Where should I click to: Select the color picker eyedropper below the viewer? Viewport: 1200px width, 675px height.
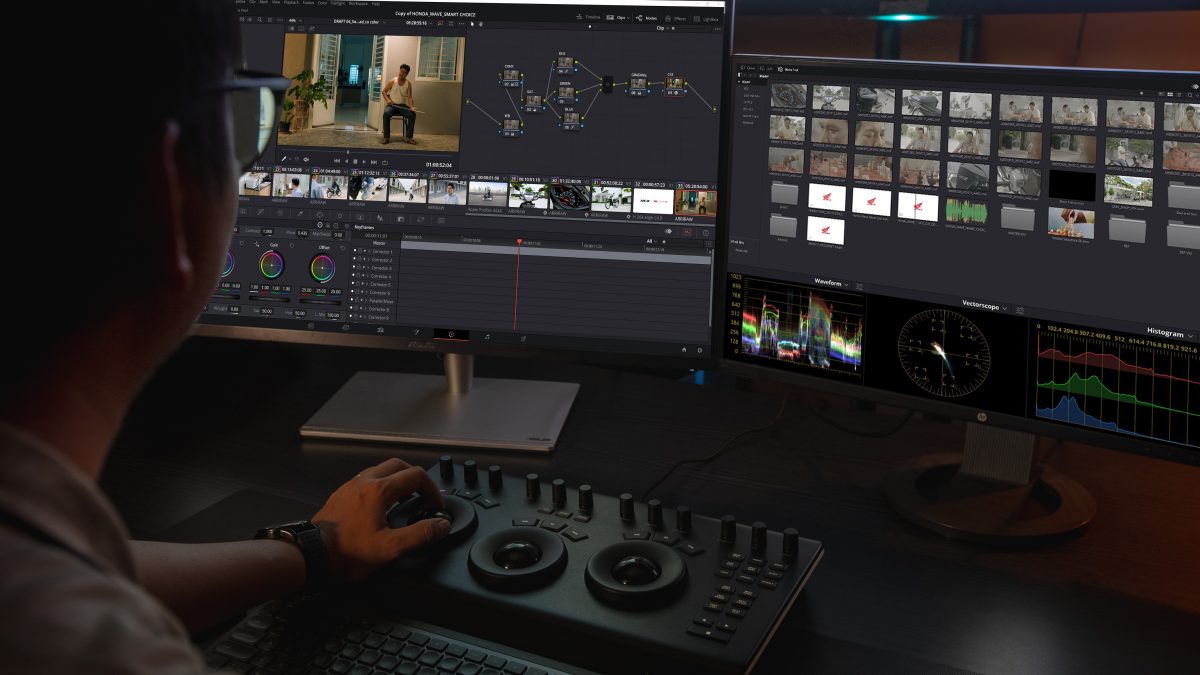(284, 159)
